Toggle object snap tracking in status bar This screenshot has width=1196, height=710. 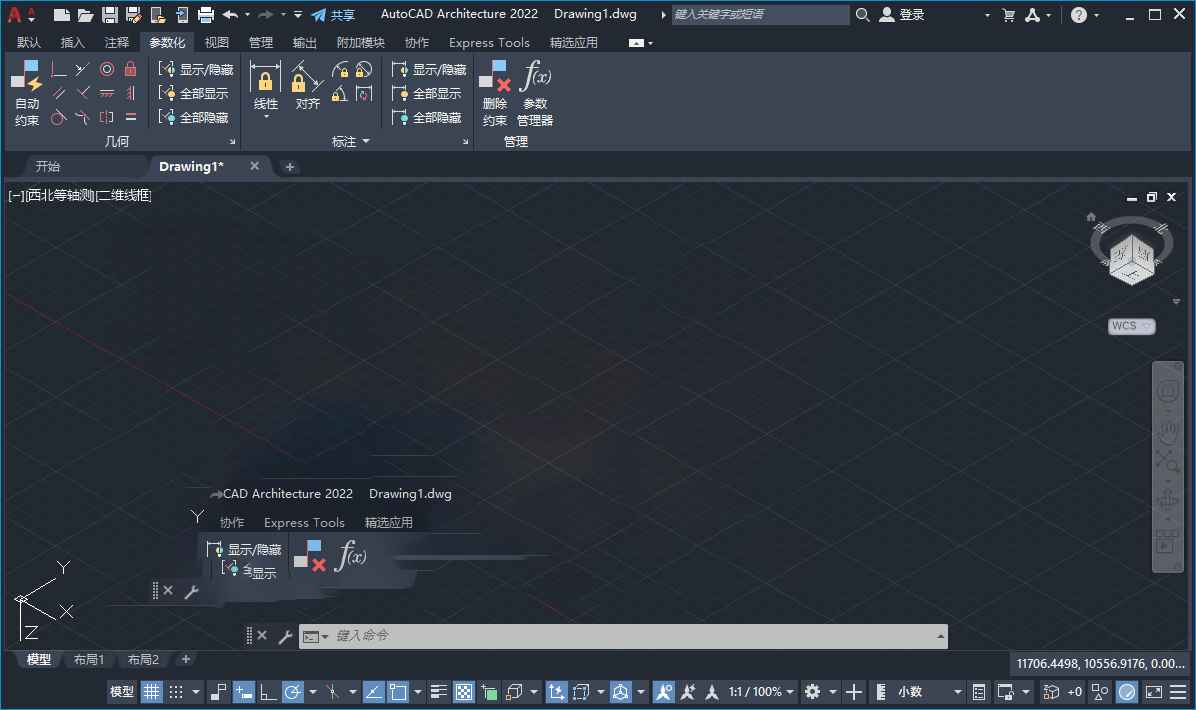point(373,692)
